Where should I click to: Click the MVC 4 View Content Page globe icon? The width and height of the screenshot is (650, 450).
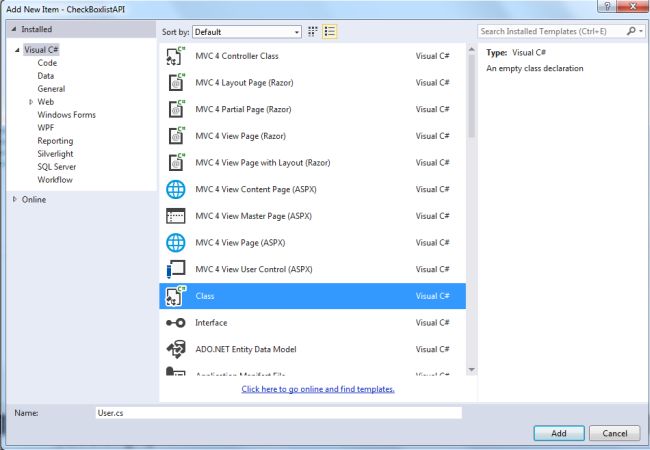tap(176, 189)
